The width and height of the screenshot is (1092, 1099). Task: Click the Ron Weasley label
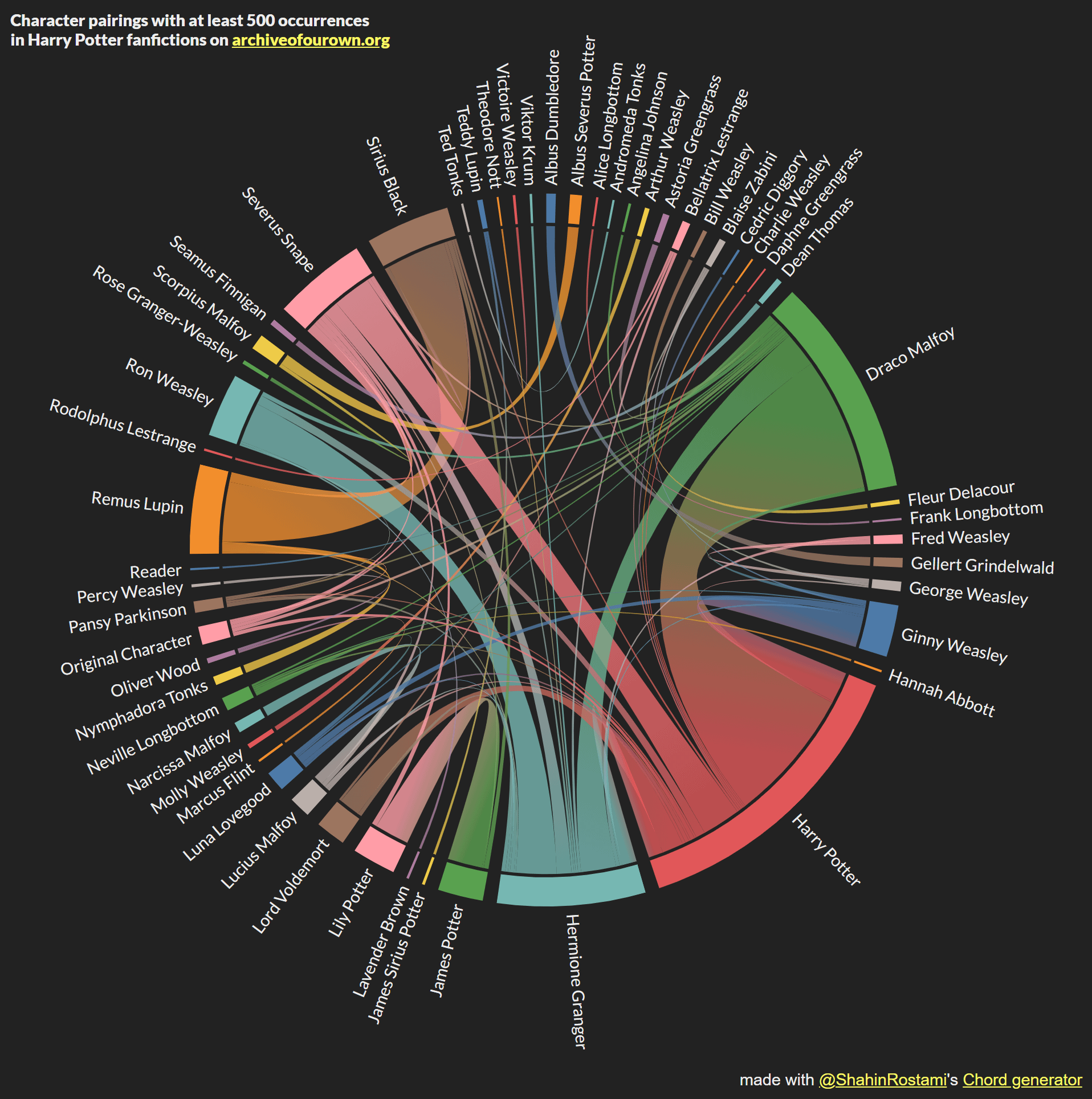[x=169, y=381]
